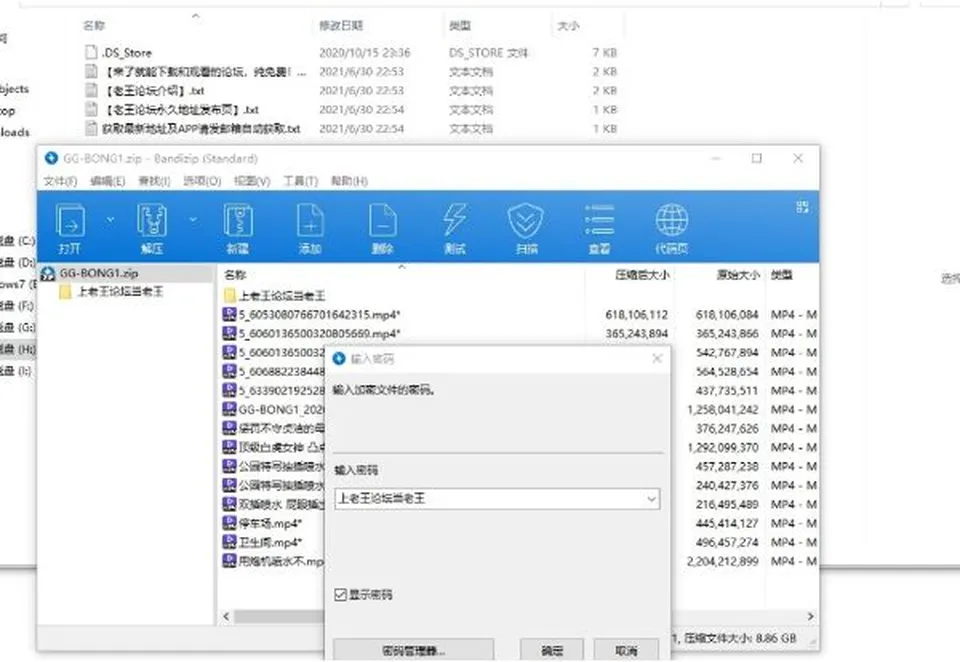Select drive (H:) in Explorer sidebar
The width and height of the screenshot is (960, 662).
point(17,350)
